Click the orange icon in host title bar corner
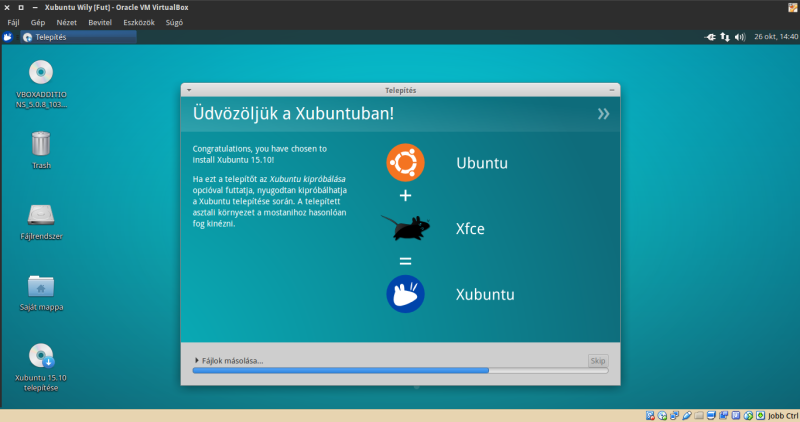 [x=793, y=7]
